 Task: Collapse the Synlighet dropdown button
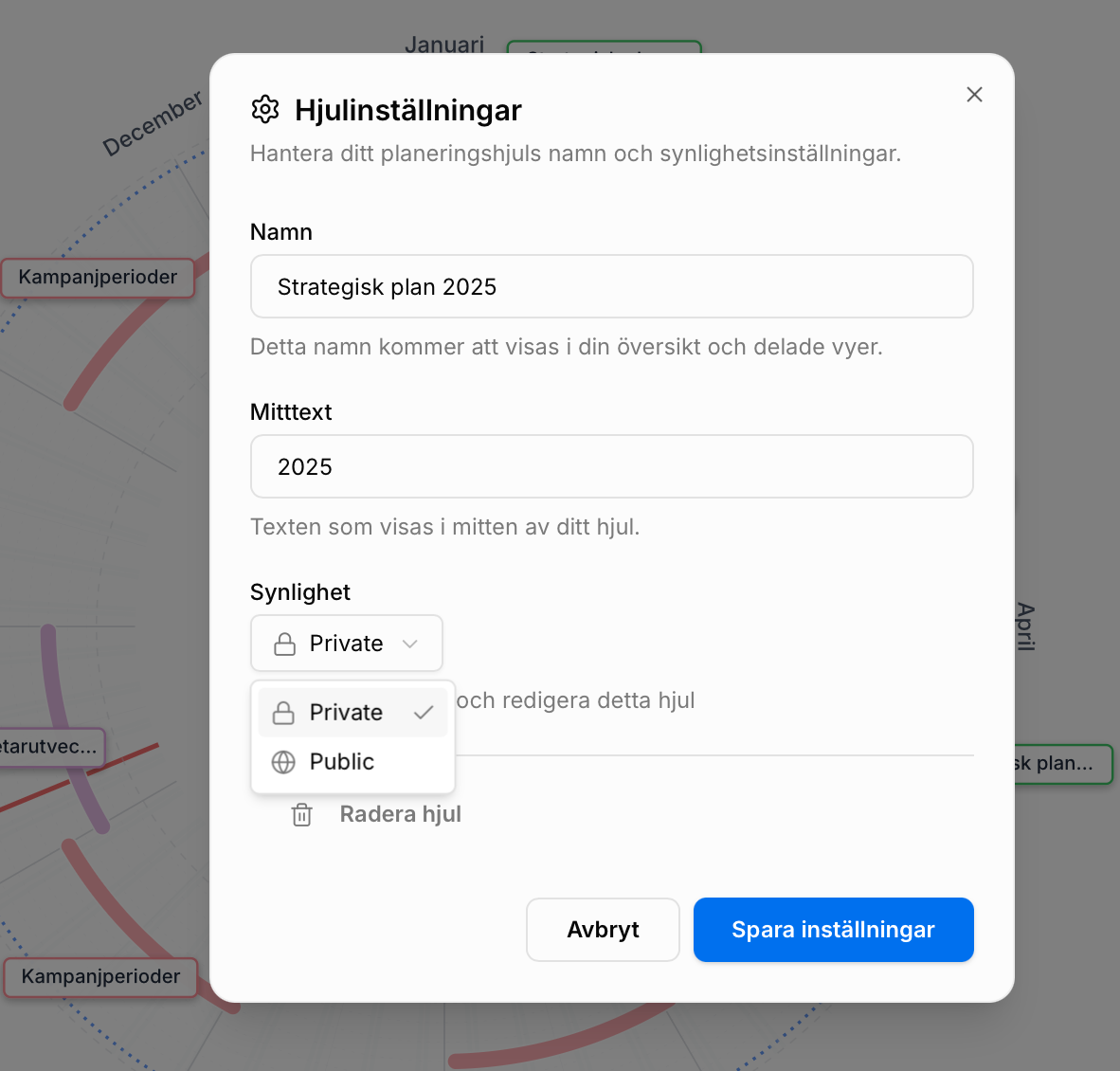point(346,644)
